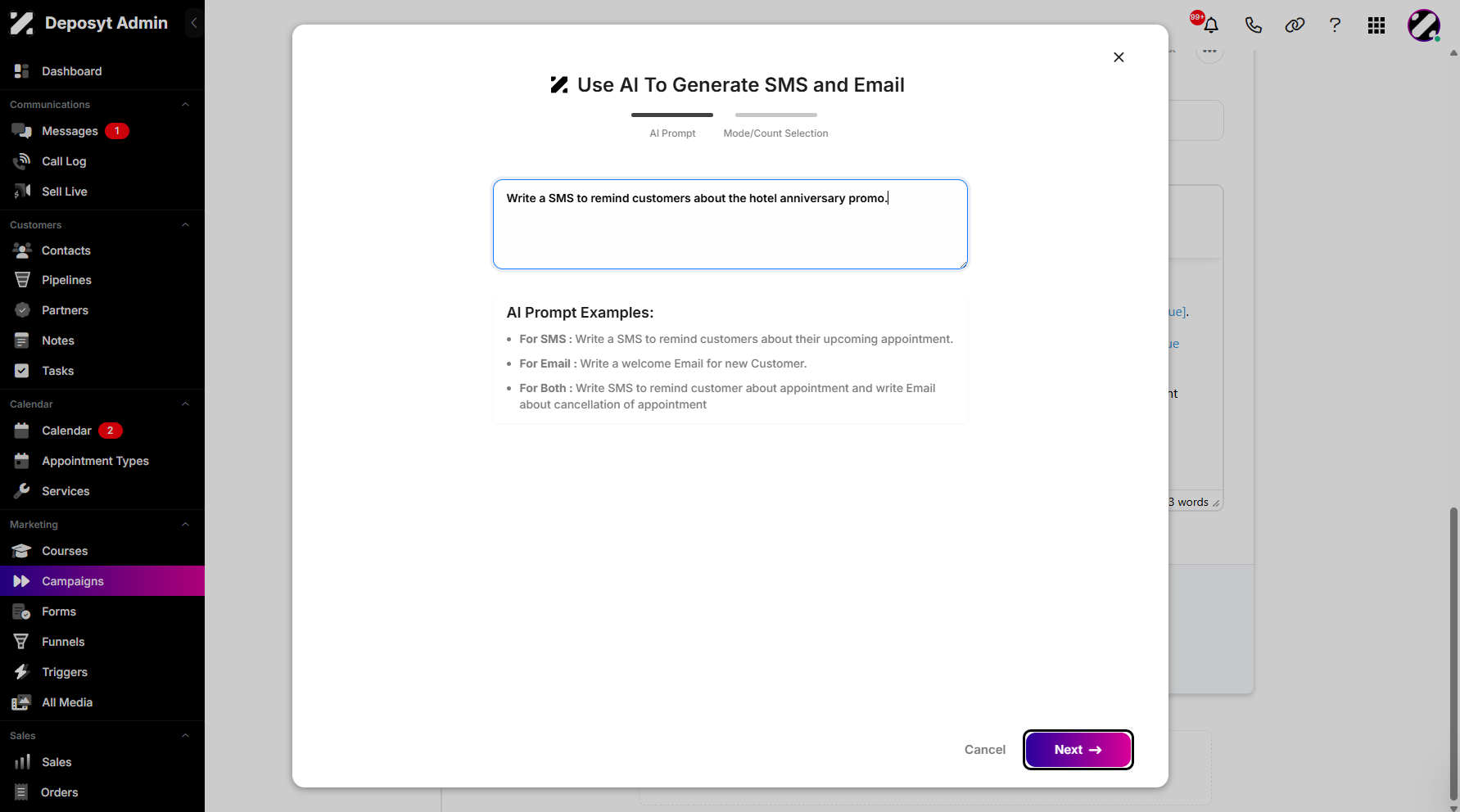Collapse the Sales section
Screen dimensions: 1460x812
point(185,736)
